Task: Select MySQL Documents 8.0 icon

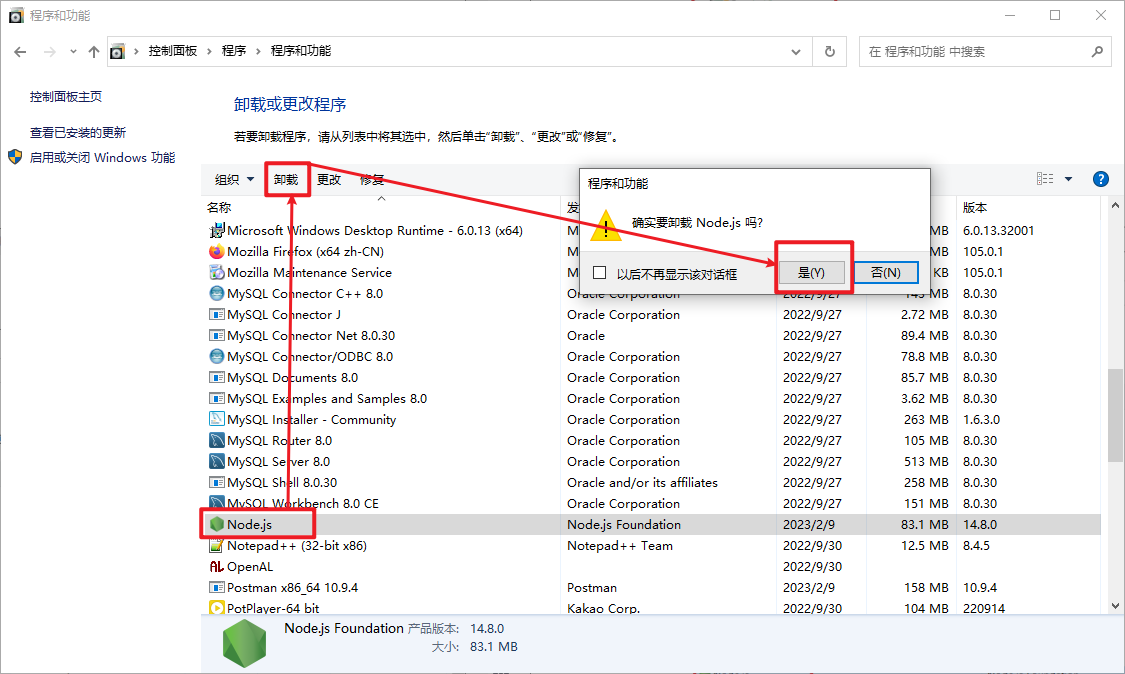Action: click(x=216, y=377)
